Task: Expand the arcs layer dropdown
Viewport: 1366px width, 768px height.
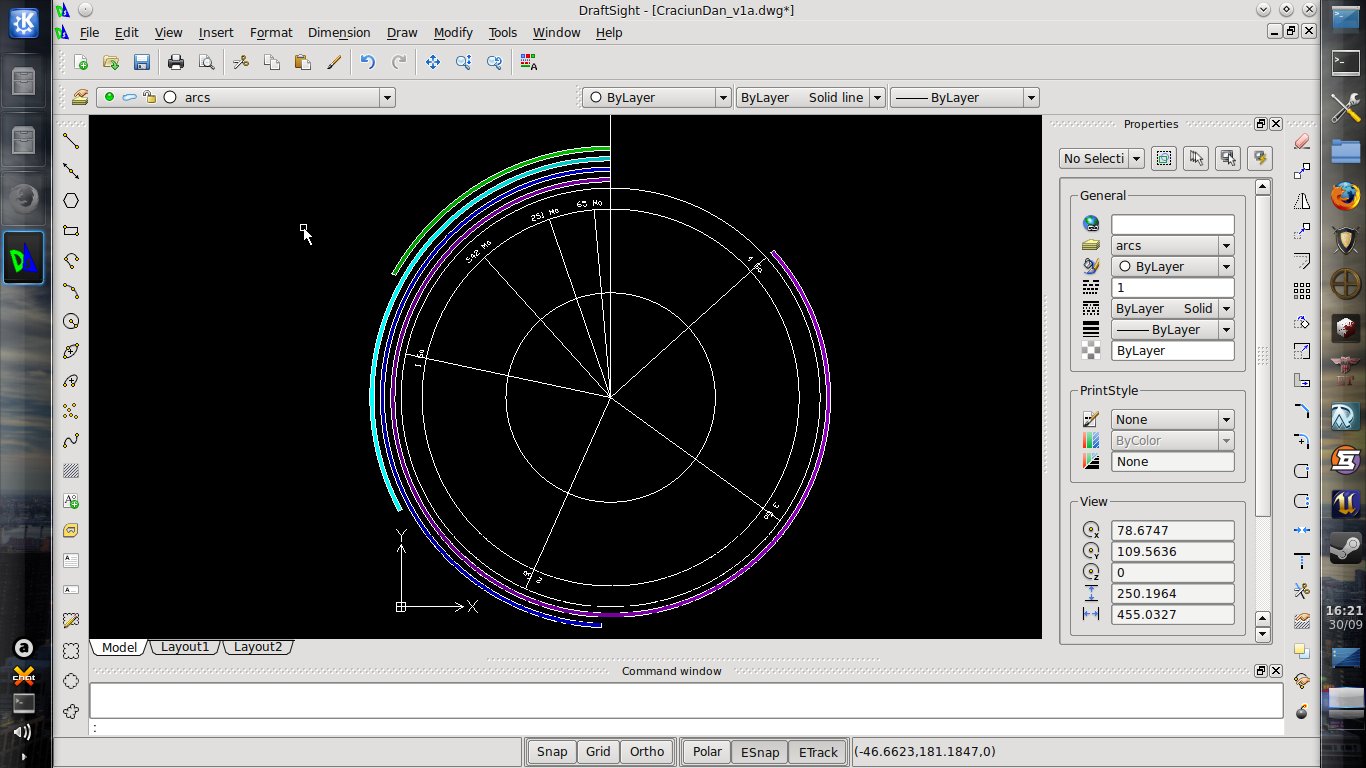Action: point(387,97)
